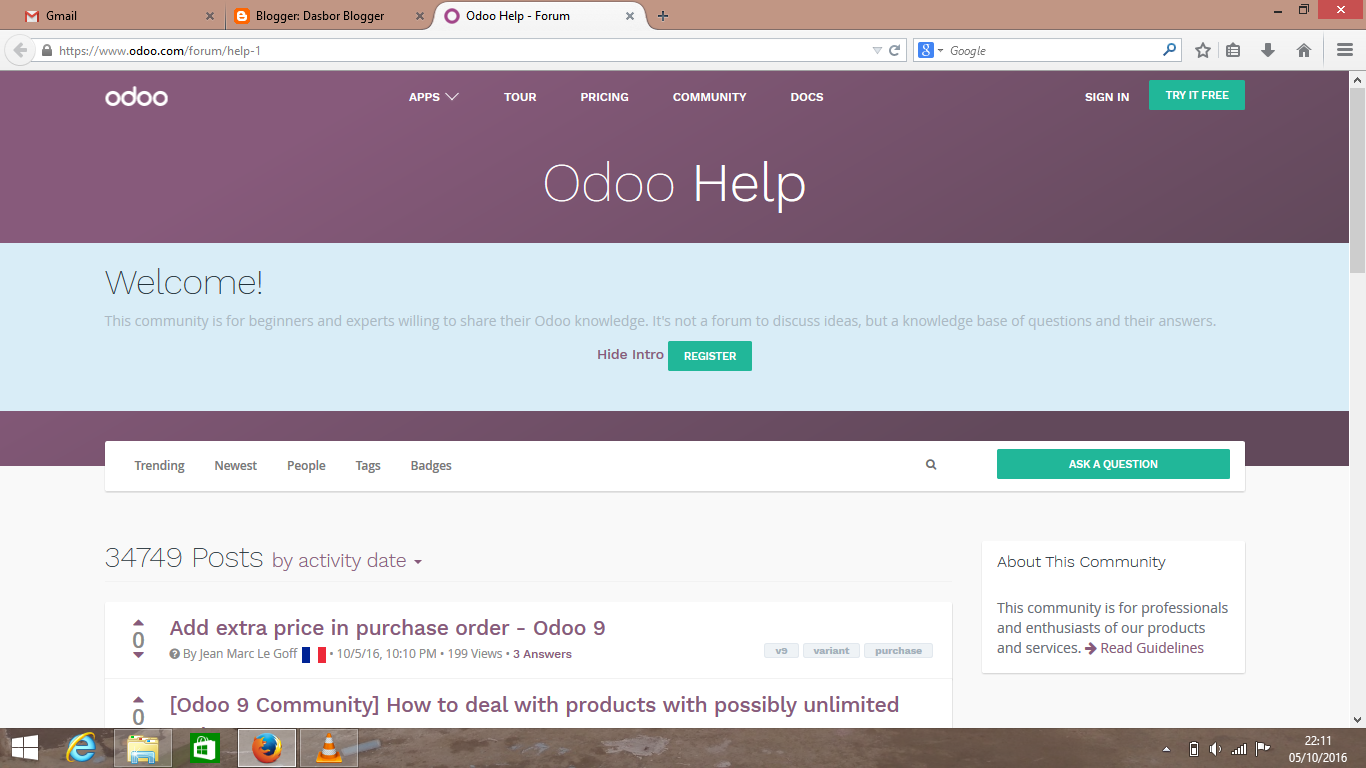
Task: Open Firefox downloads arrow
Action: point(1268,49)
